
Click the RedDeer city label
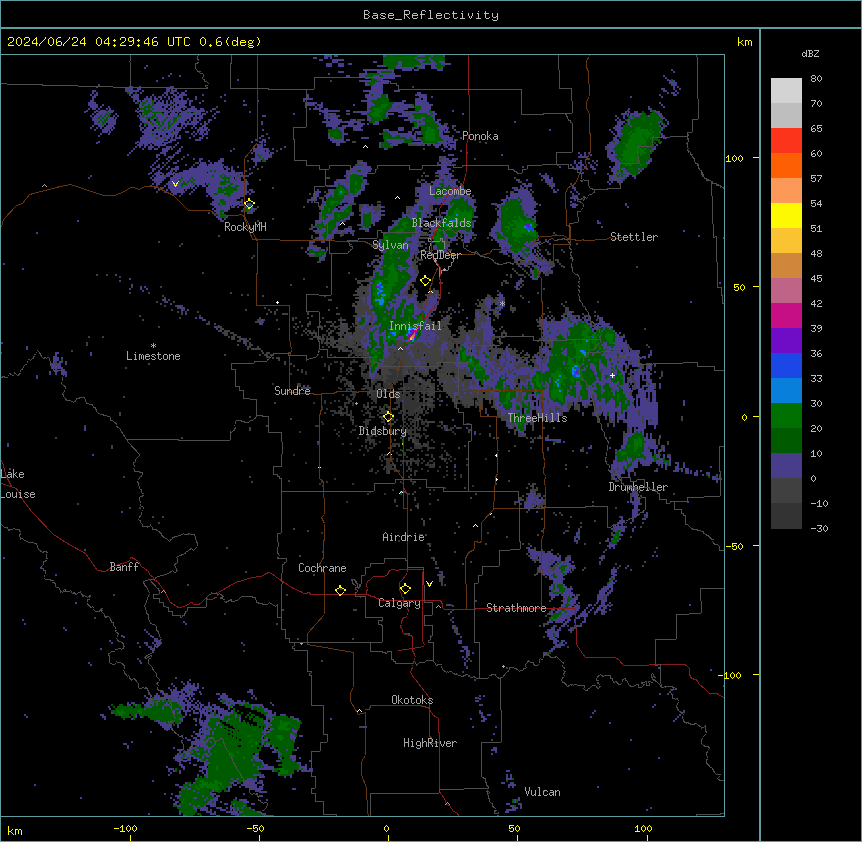point(440,255)
